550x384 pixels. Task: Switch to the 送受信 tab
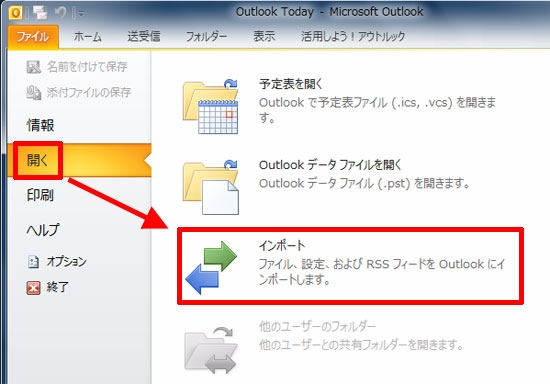(144, 36)
